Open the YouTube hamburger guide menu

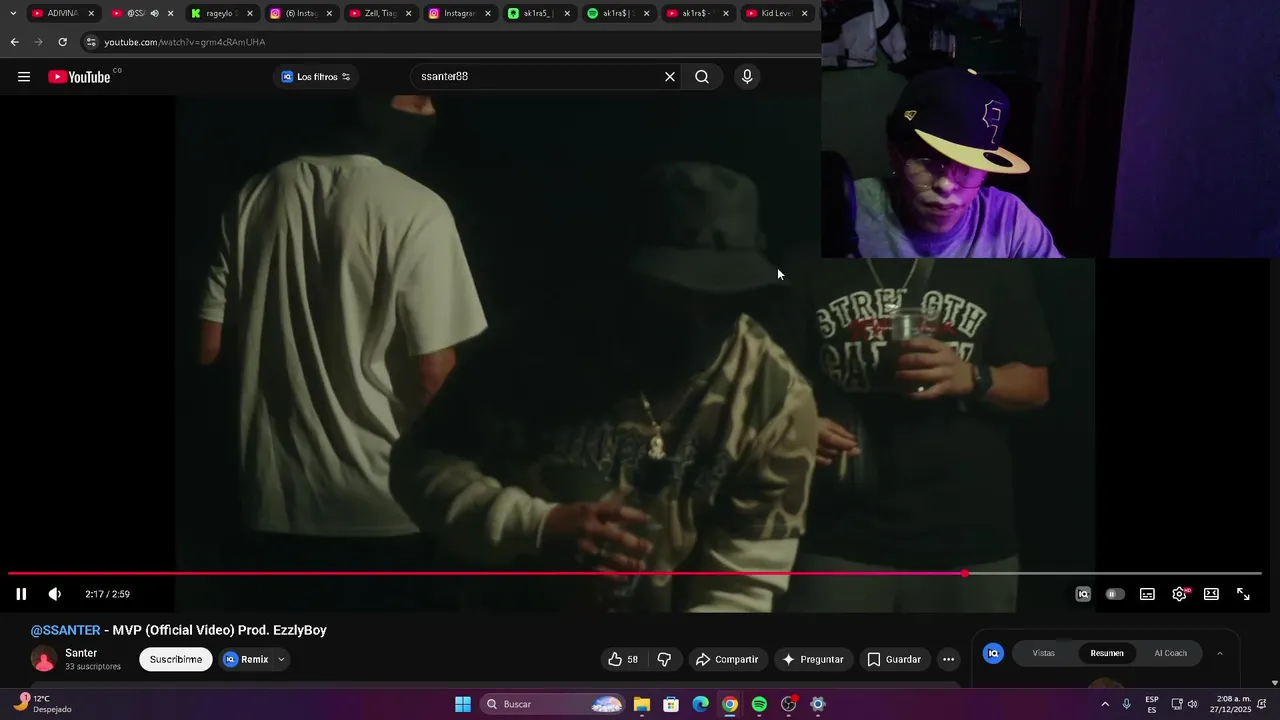pos(24,77)
